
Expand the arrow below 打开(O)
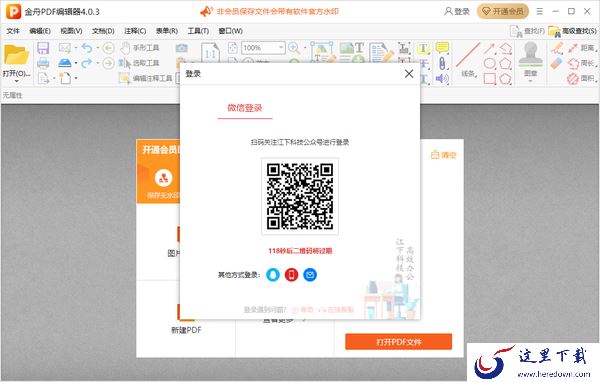(16, 81)
